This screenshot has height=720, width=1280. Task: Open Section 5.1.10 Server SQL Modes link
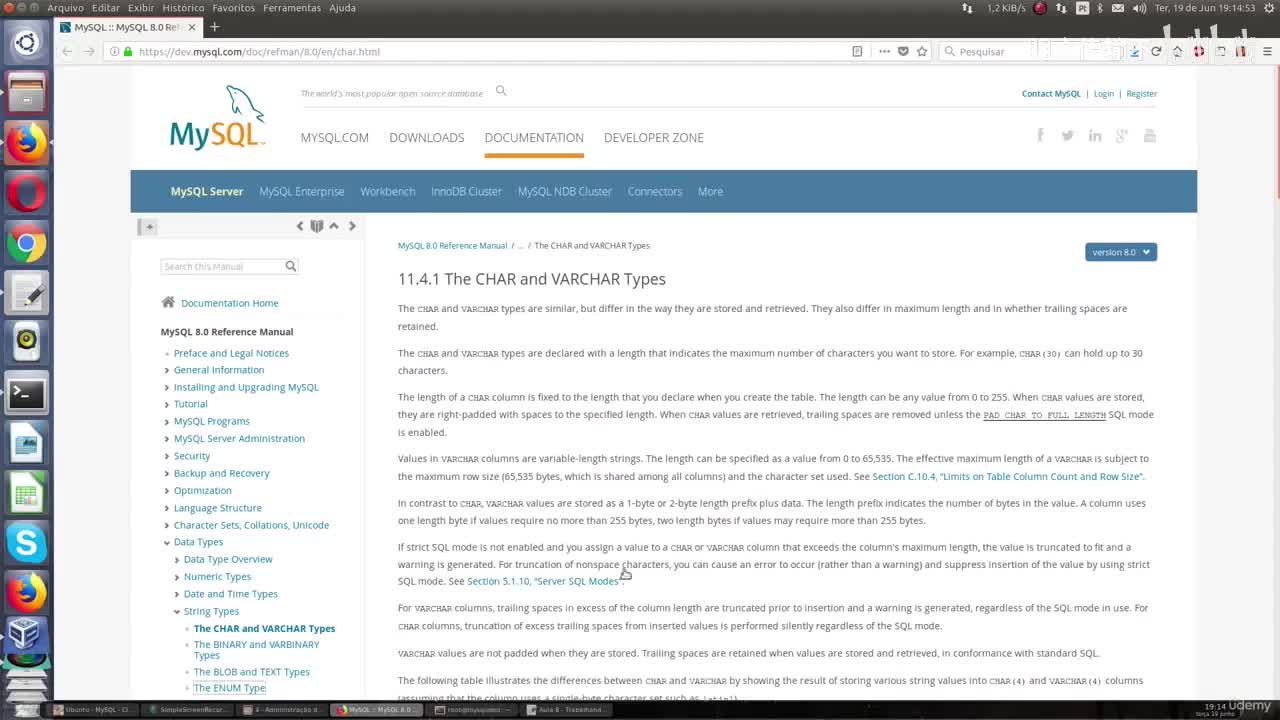click(544, 581)
